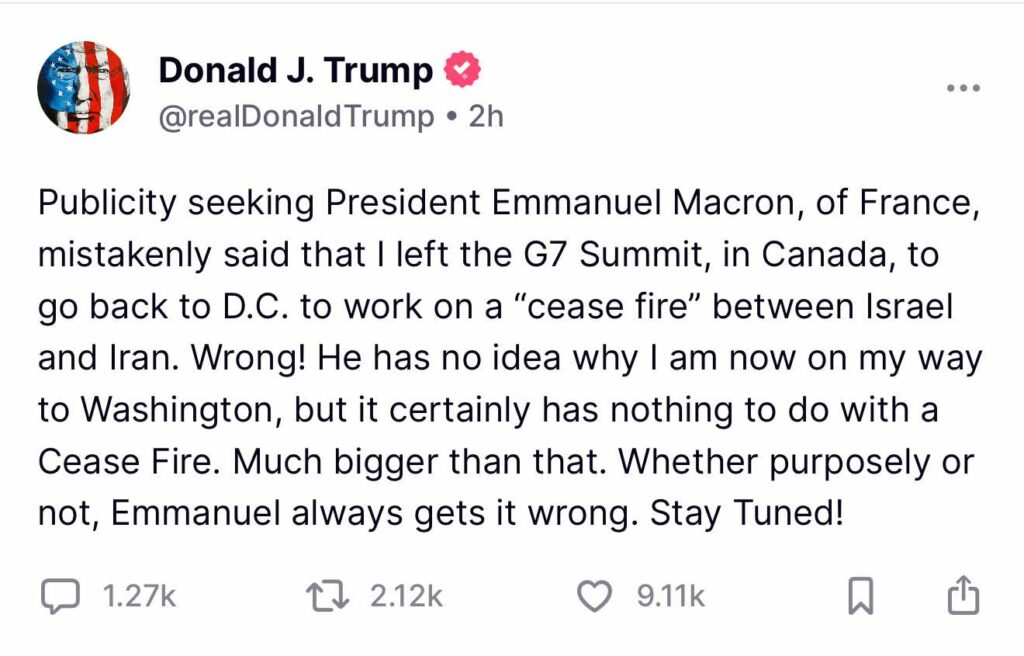The width and height of the screenshot is (1024, 656).
Task: Open the flag-painted profile avatar
Action: click(x=84, y=89)
